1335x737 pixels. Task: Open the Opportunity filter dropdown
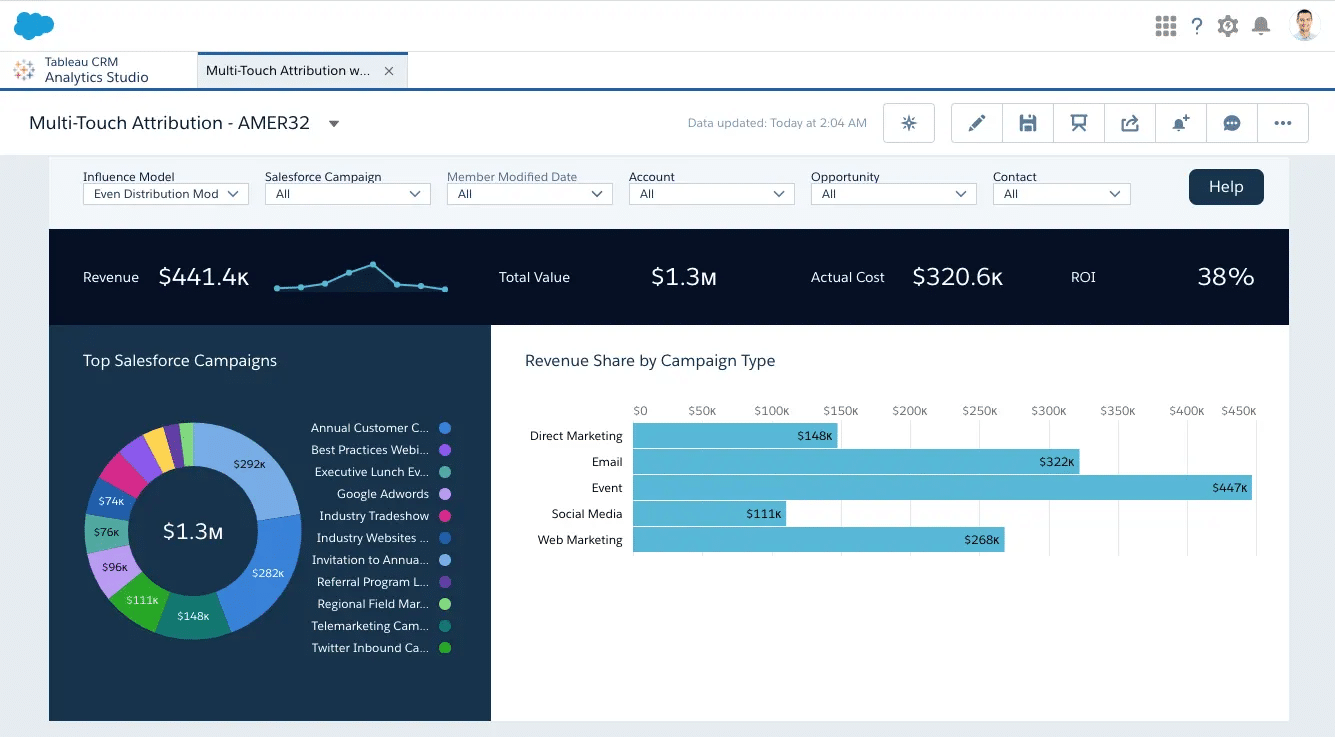[x=893, y=194]
